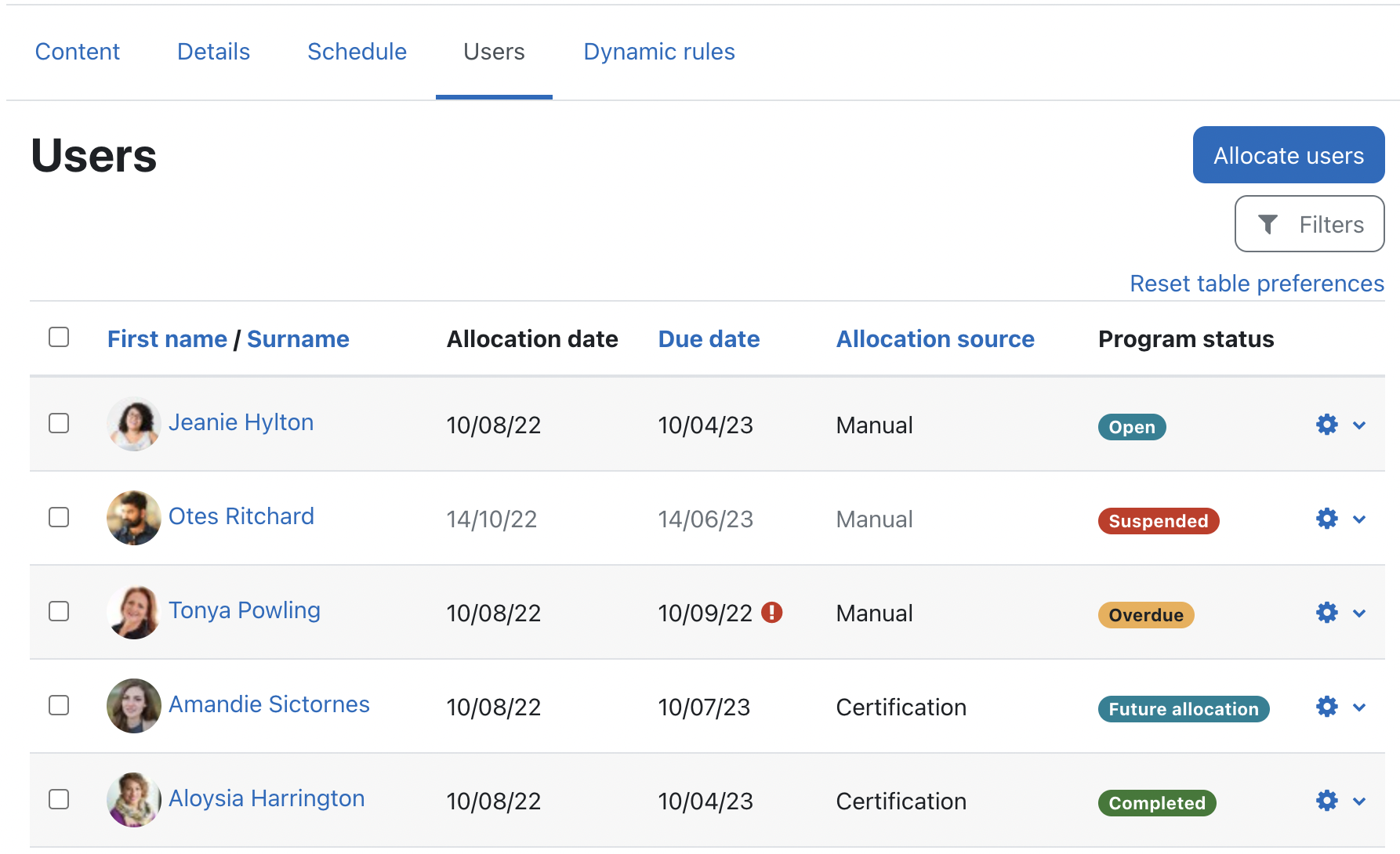Expand the action chevron in Tonya Powling's row
1400x854 pixels.
[1359, 613]
